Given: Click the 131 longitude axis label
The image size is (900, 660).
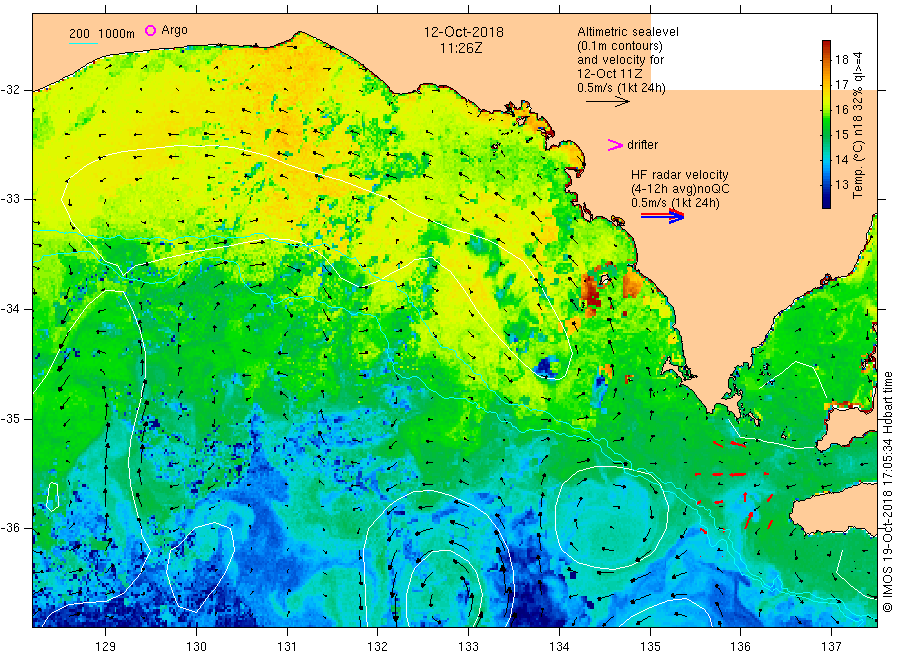Looking at the screenshot, I should [x=287, y=647].
